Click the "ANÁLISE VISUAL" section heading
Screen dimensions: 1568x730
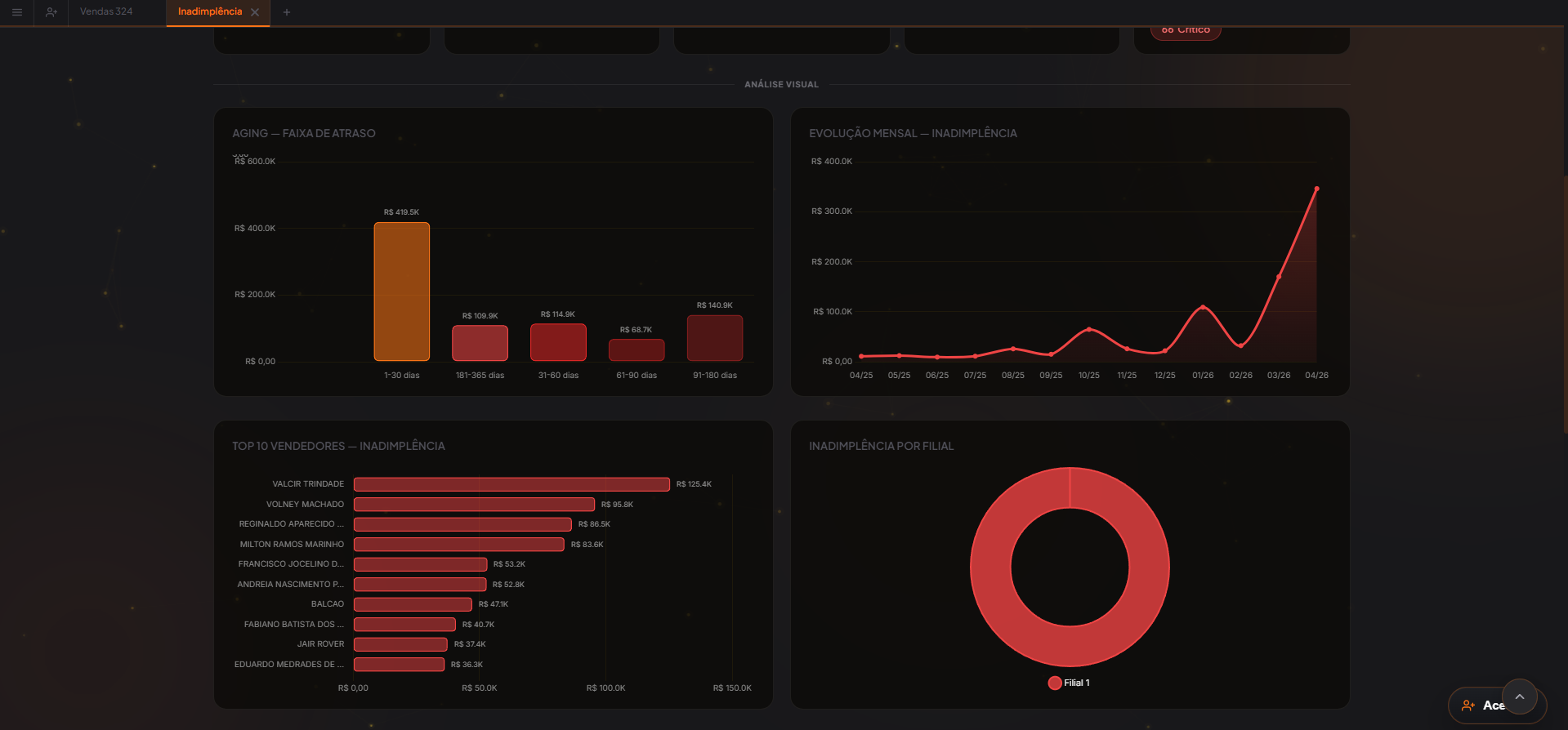tap(782, 84)
